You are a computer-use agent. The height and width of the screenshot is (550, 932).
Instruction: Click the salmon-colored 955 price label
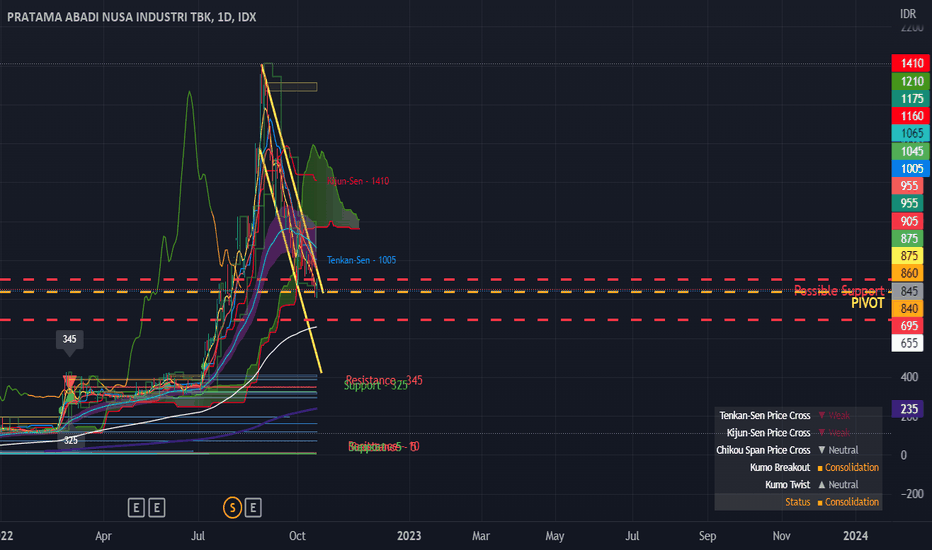(x=908, y=186)
